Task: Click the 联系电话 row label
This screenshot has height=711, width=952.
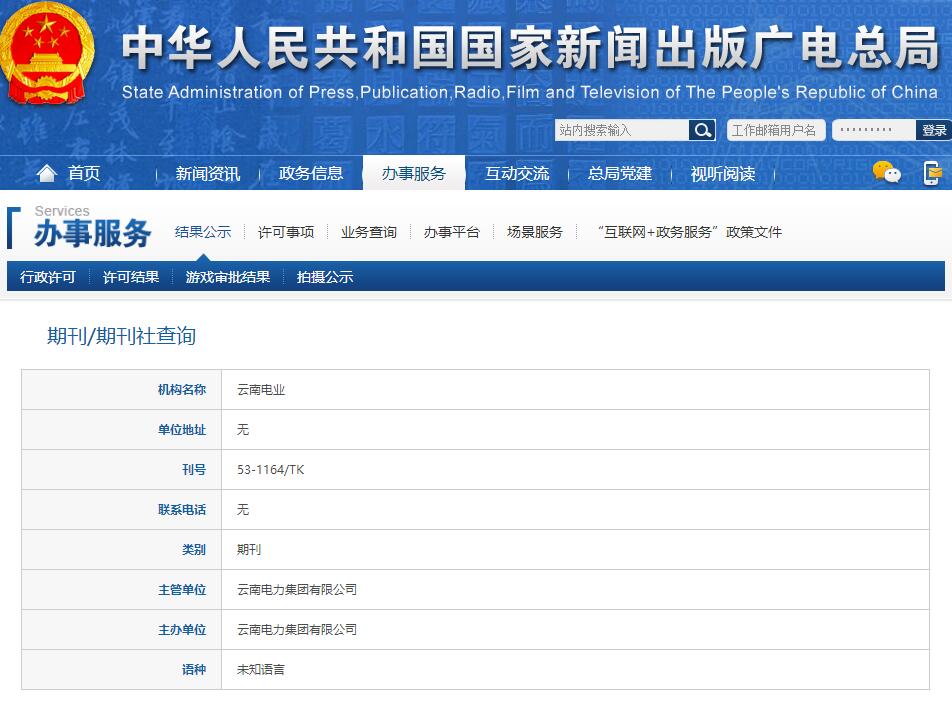Action: coord(182,509)
